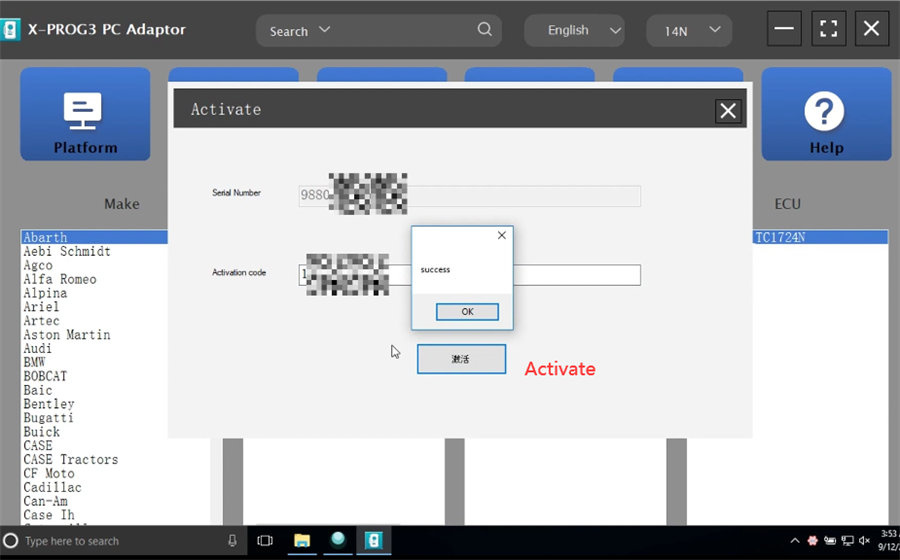Image resolution: width=900 pixels, height=560 pixels.
Task: Click the Windows taskbar search box
Action: 123,541
